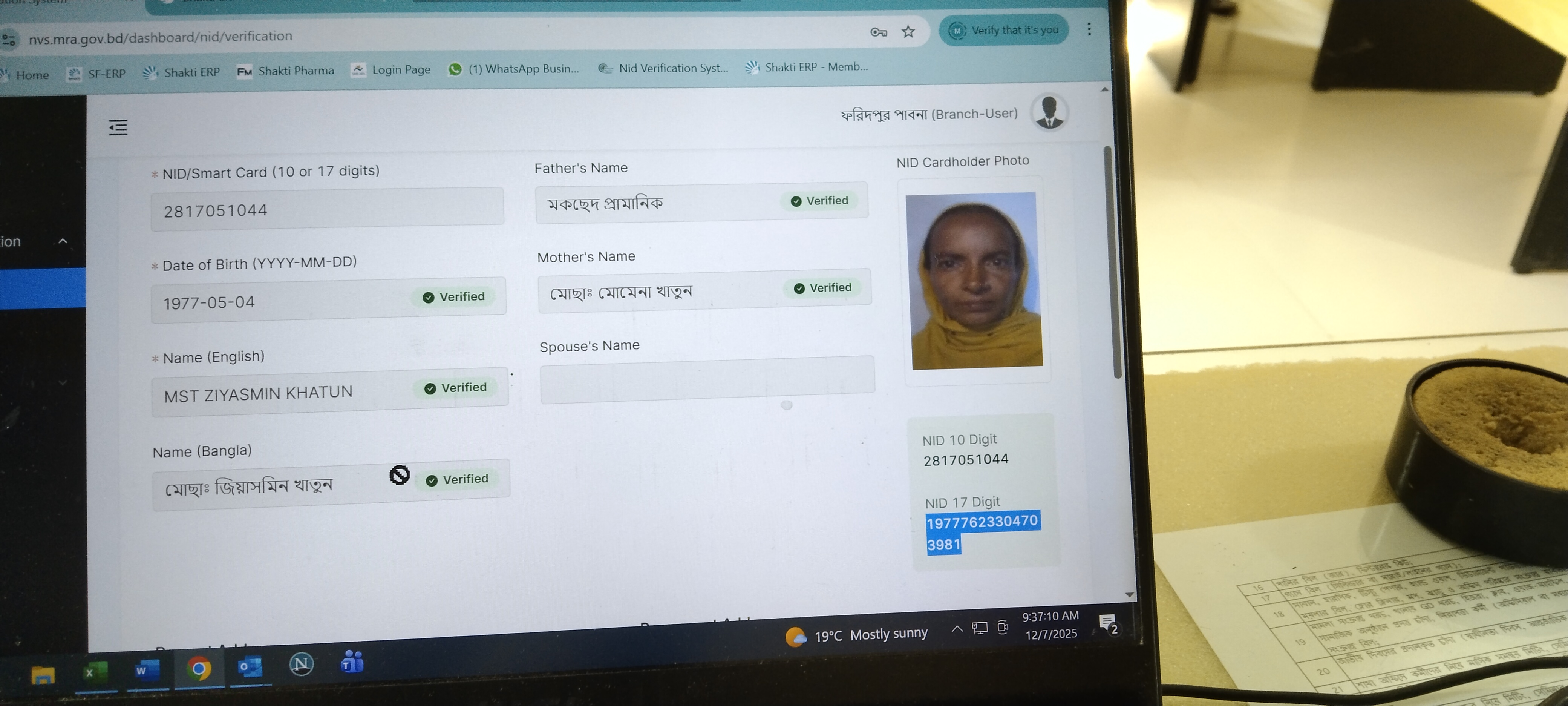
Task: Open Microsoft Teams from the taskbar
Action: click(352, 661)
